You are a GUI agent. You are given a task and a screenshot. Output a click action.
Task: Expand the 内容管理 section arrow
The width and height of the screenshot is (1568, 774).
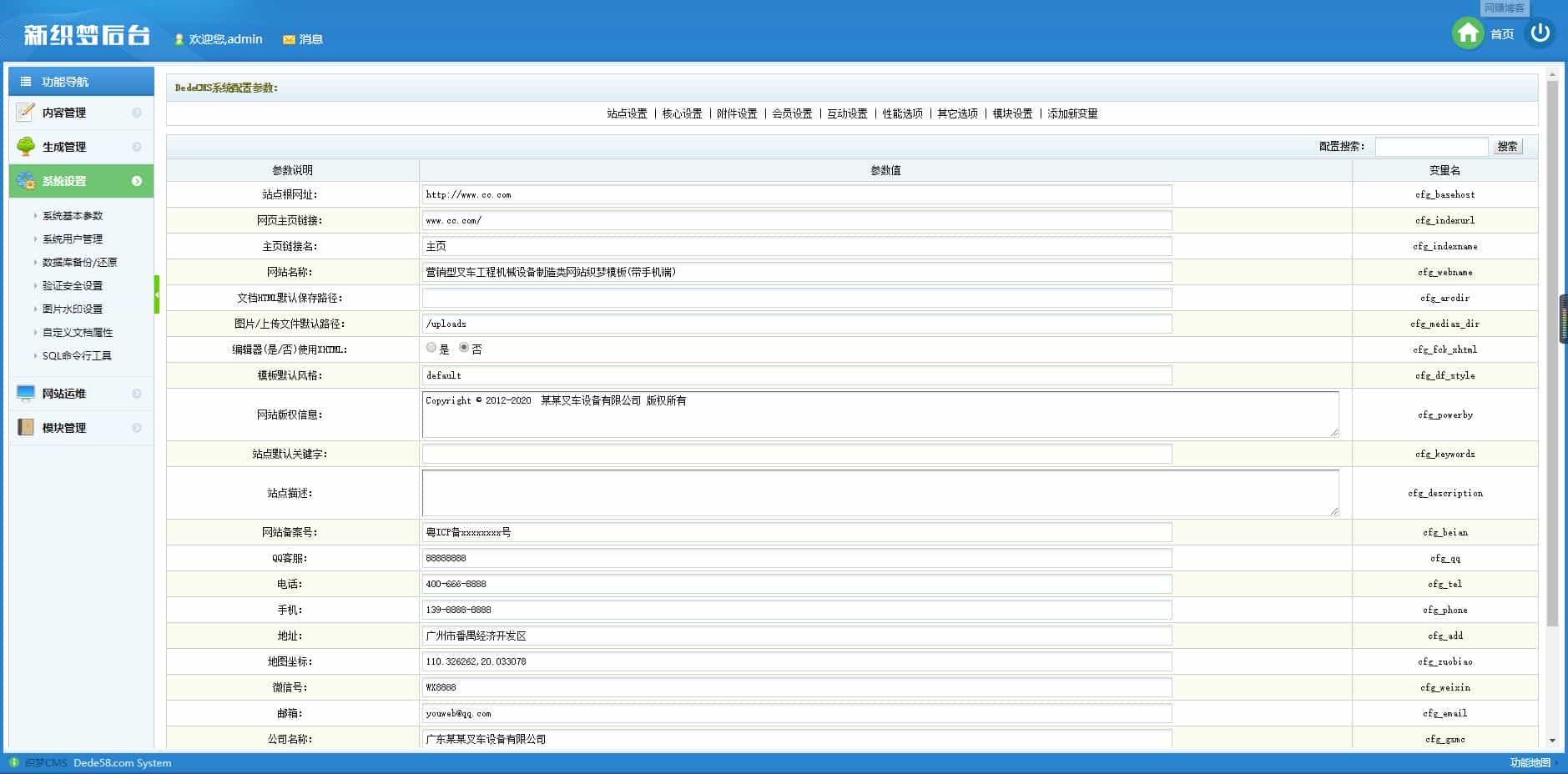(x=137, y=113)
